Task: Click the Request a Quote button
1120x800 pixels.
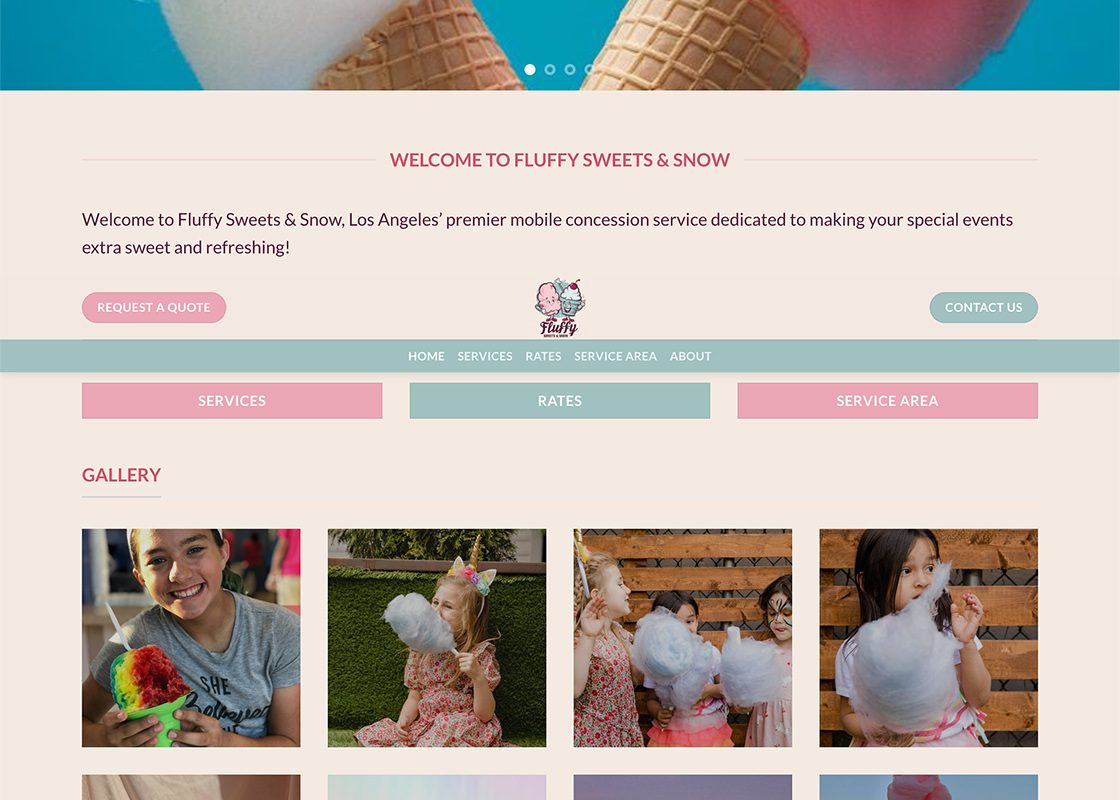Action: [154, 307]
